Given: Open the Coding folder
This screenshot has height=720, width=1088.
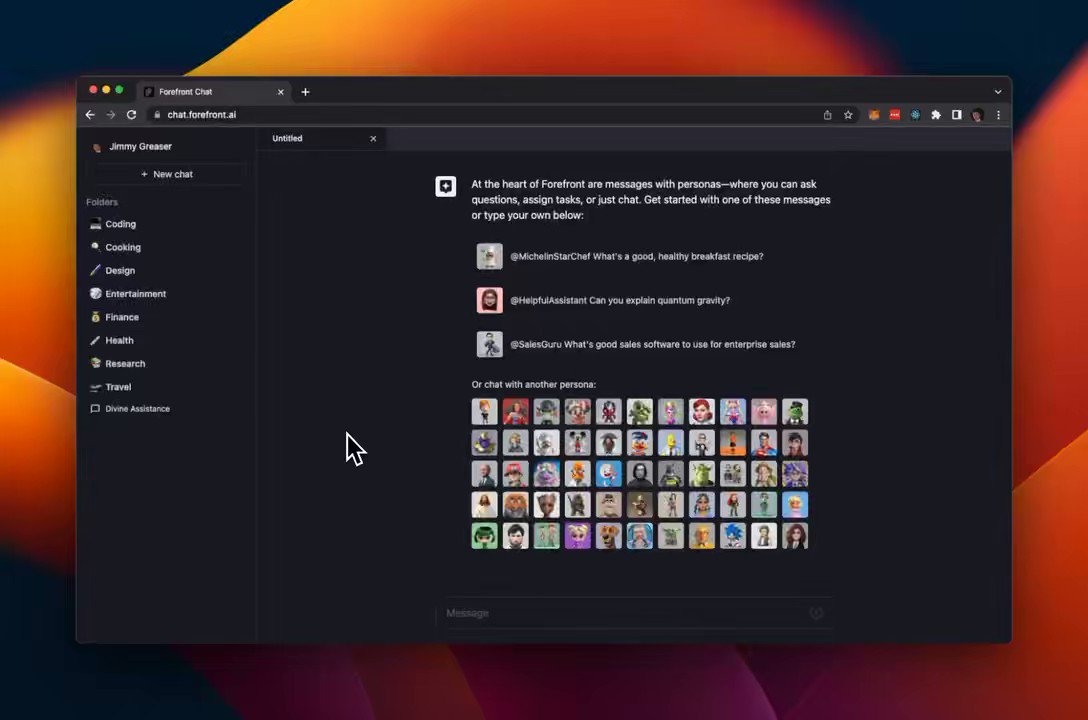Looking at the screenshot, I should (x=113, y=224).
